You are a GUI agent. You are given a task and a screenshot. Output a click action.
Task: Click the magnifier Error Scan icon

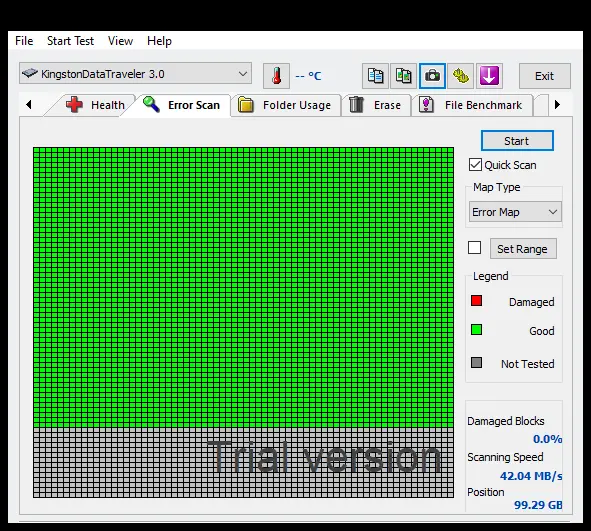click(x=152, y=104)
